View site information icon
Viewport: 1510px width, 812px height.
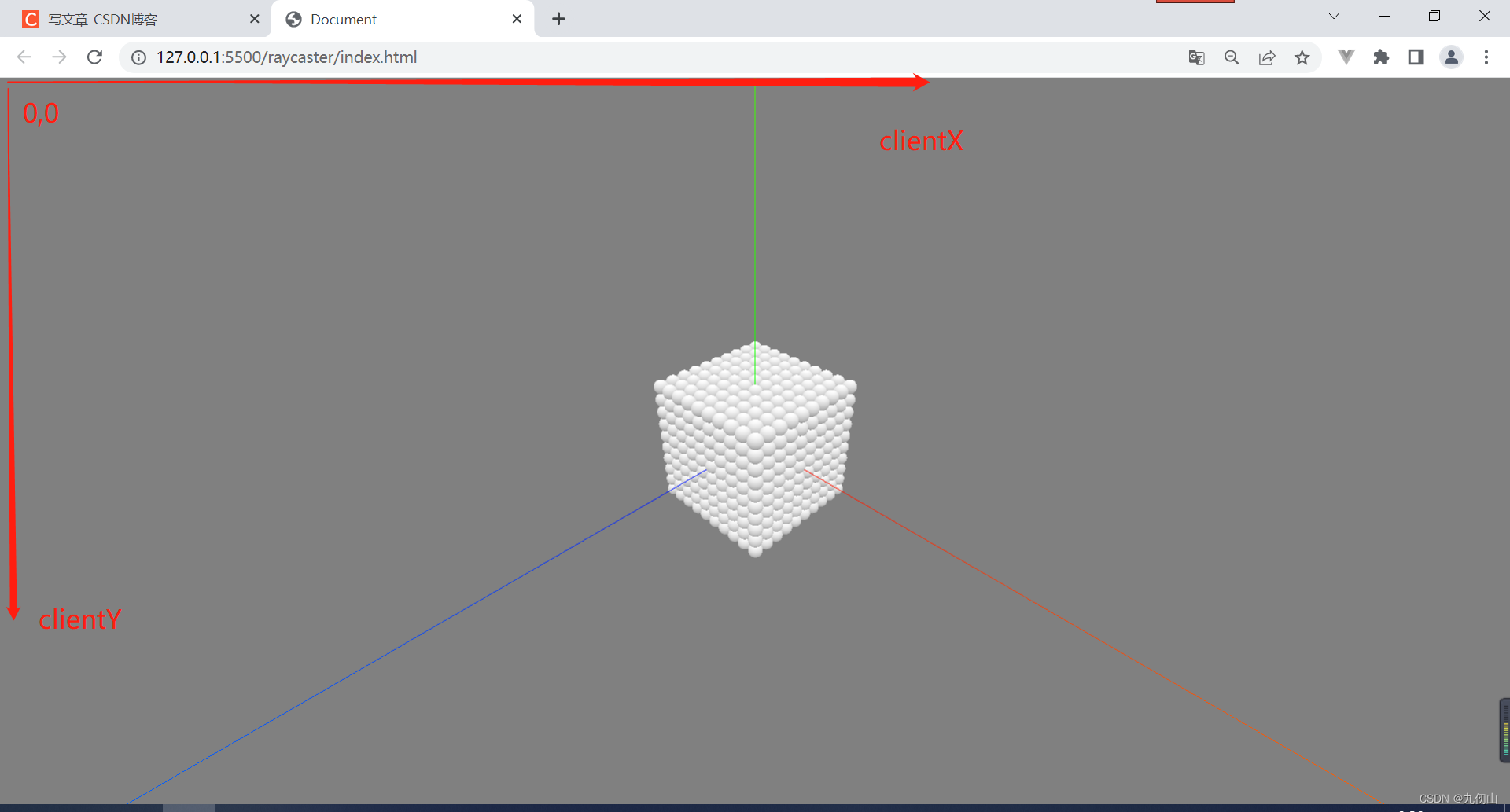coord(138,57)
